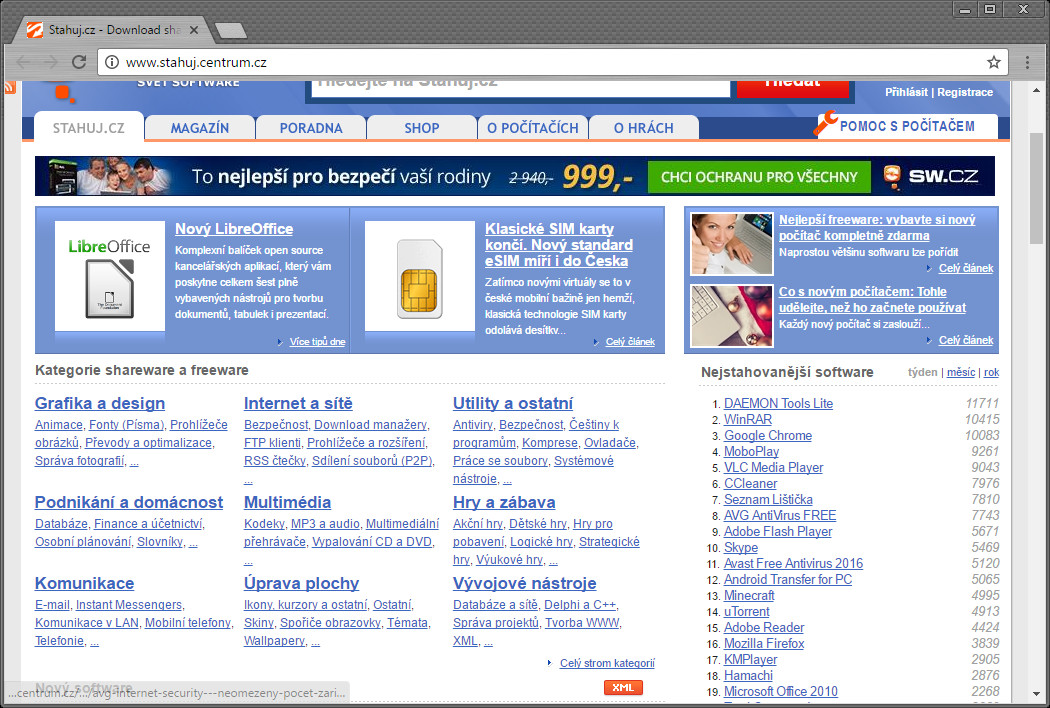The width and height of the screenshot is (1050, 708).
Task: Click Přihlásit login link
Action: 906,92
